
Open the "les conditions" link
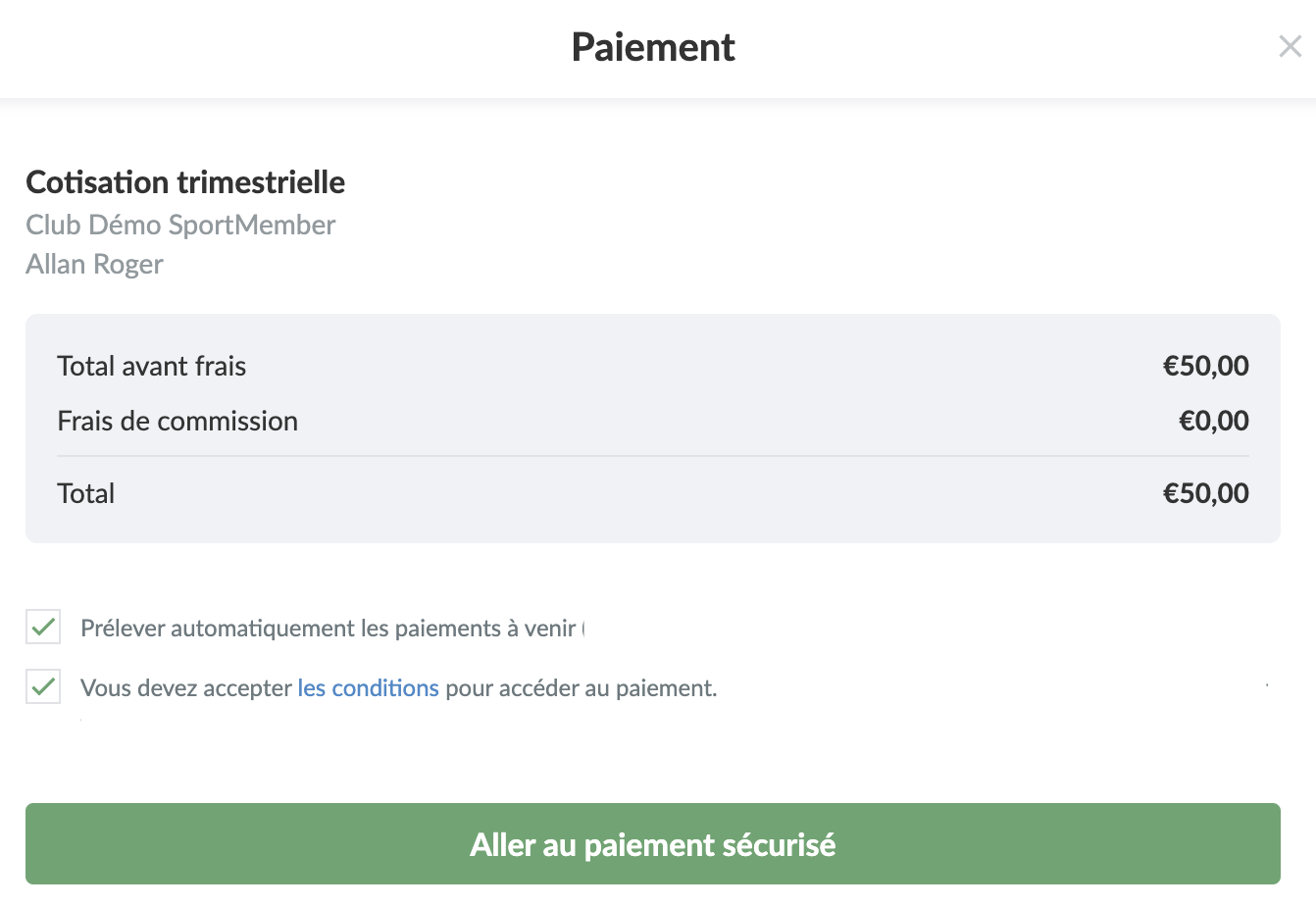pos(368,688)
